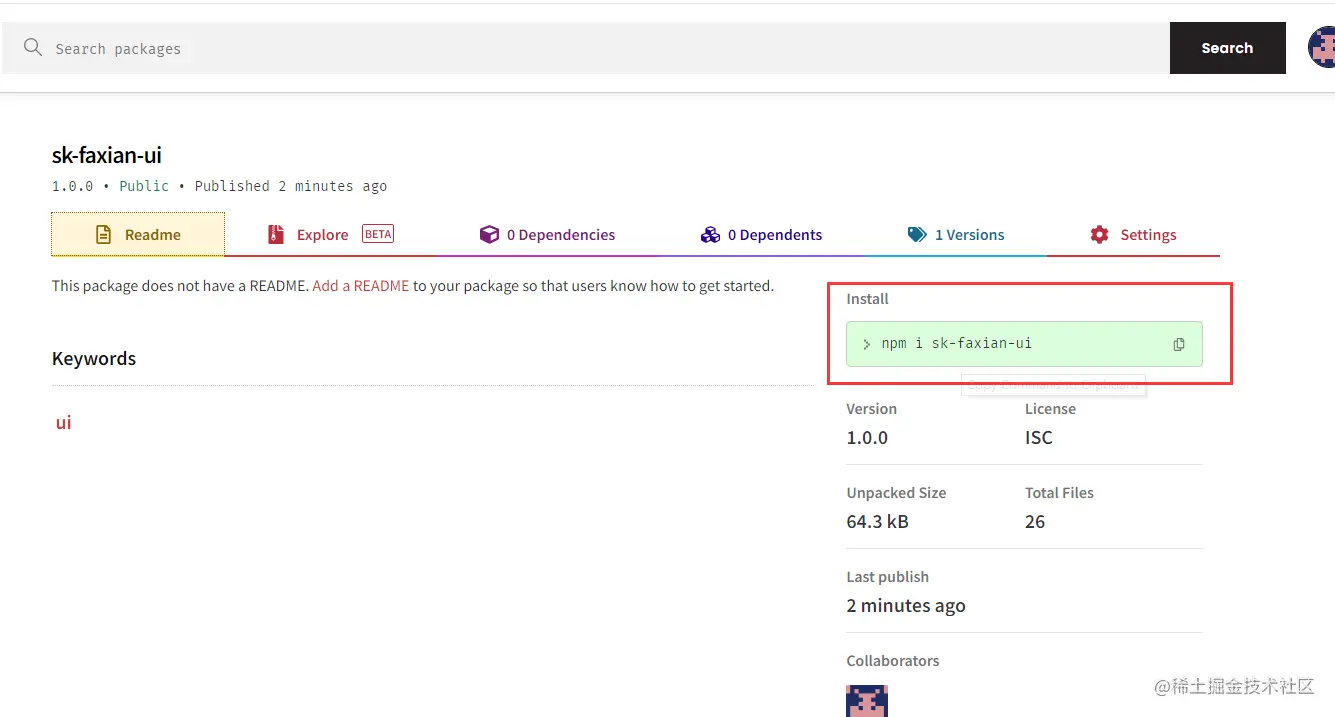This screenshot has height=717, width=1335.
Task: Open the 0 Dependencies tab
Action: [547, 234]
